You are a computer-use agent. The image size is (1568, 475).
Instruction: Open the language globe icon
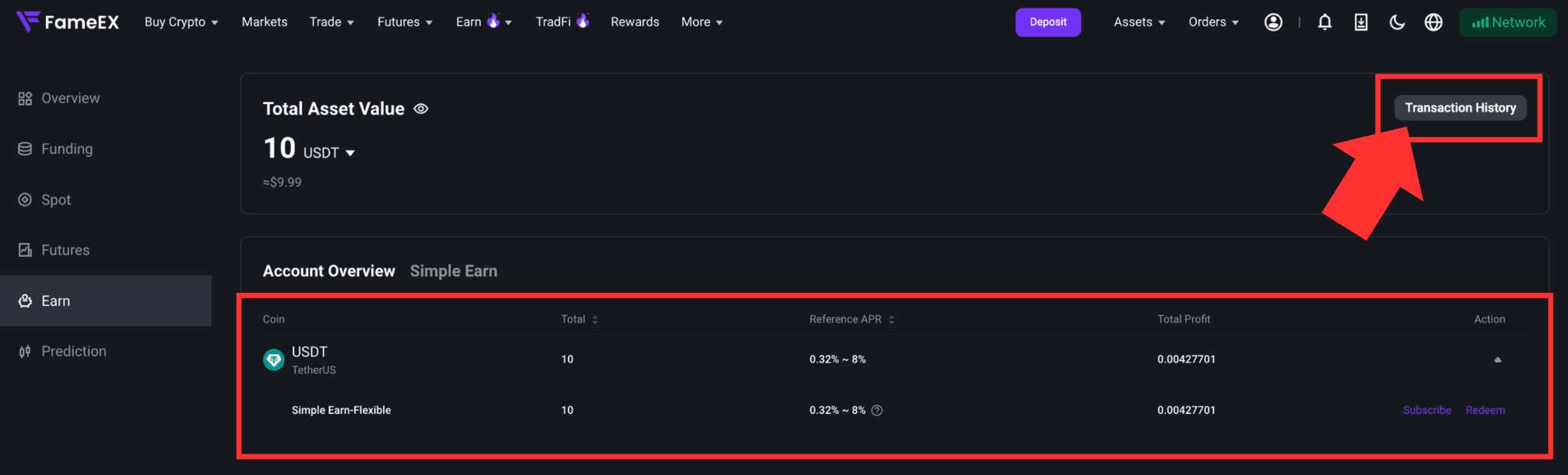[x=1433, y=22]
